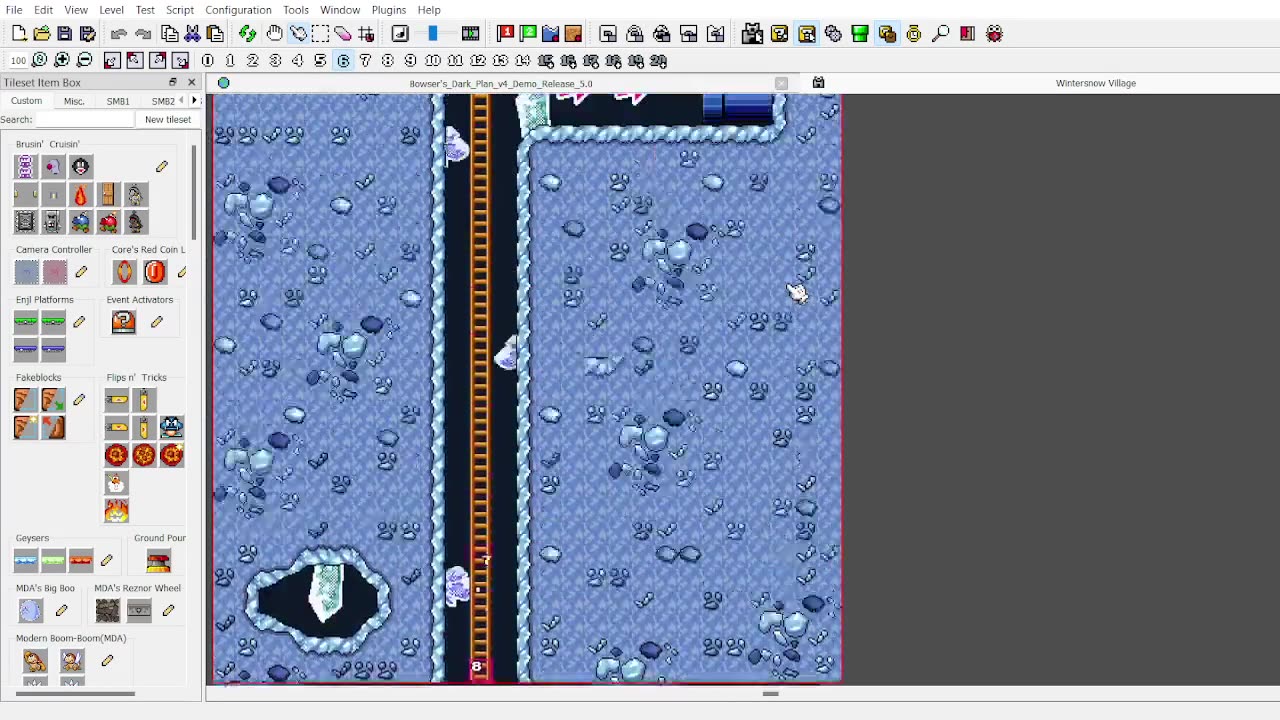Copy selection with the Copy icon

170,34
